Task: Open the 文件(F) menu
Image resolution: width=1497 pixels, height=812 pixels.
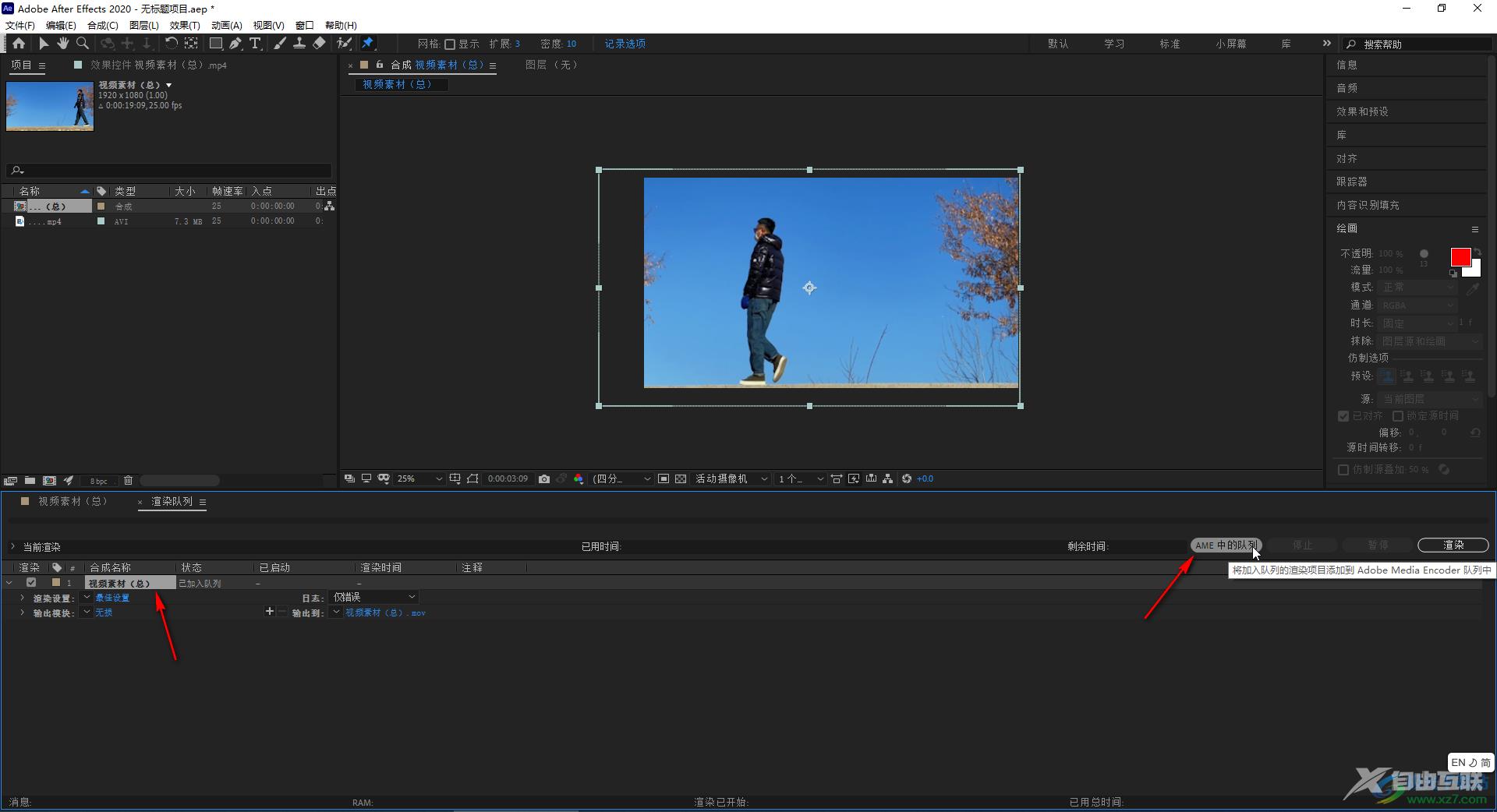Action: (x=20, y=25)
